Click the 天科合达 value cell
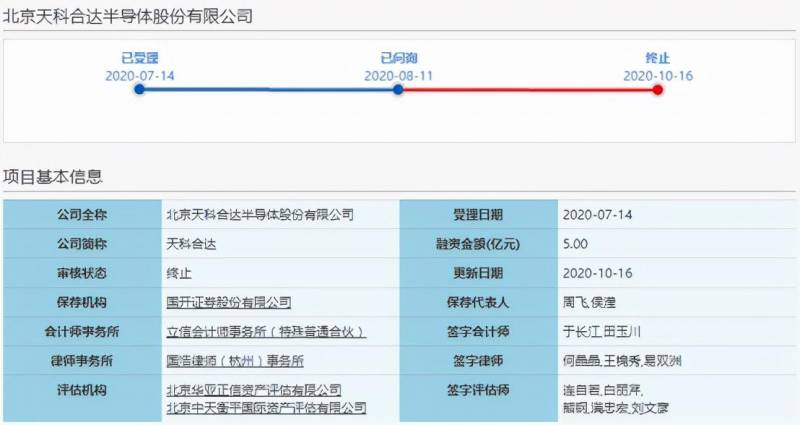Viewport: 800px width, 425px height. tap(280, 244)
